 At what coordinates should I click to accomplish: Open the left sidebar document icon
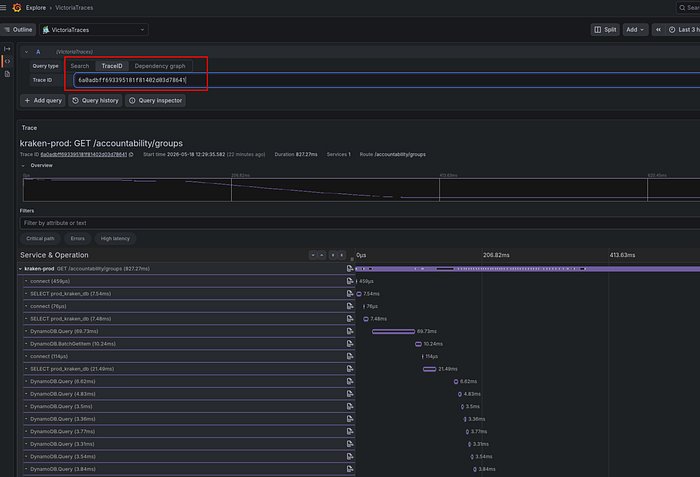[x=7, y=74]
